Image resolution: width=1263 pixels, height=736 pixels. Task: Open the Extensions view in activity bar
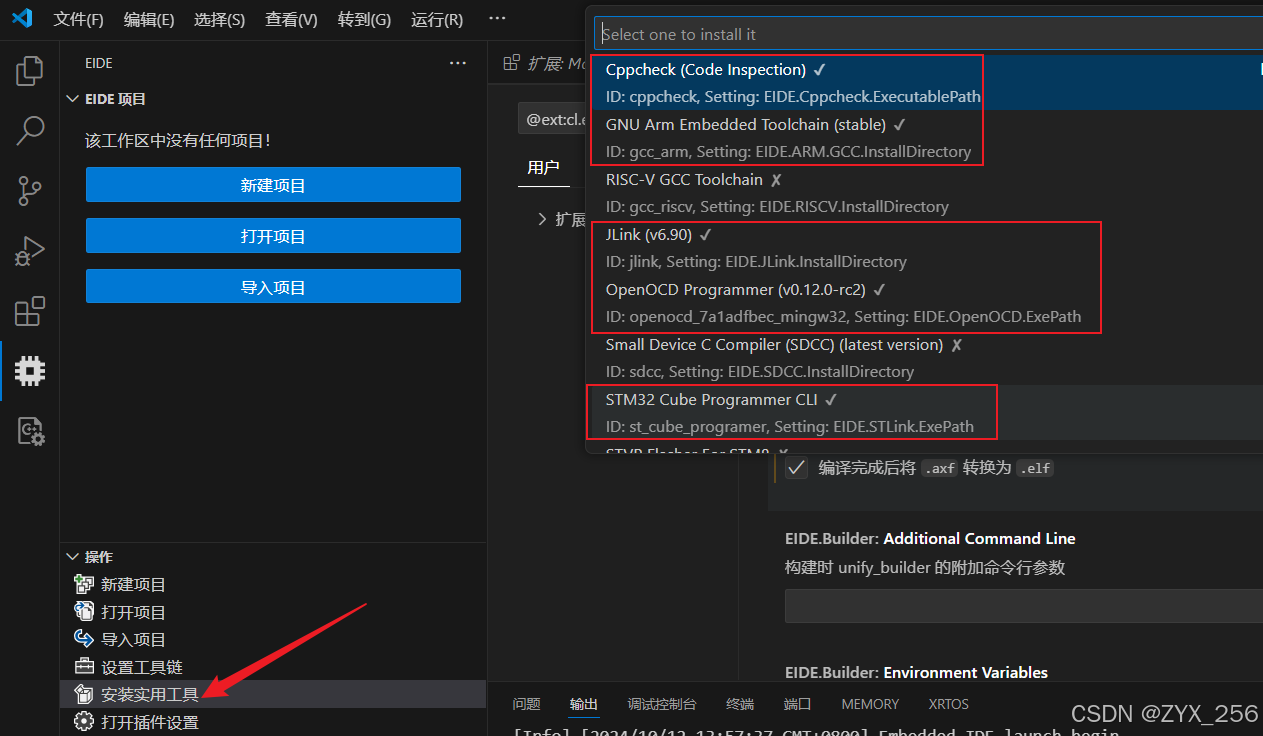coord(30,311)
